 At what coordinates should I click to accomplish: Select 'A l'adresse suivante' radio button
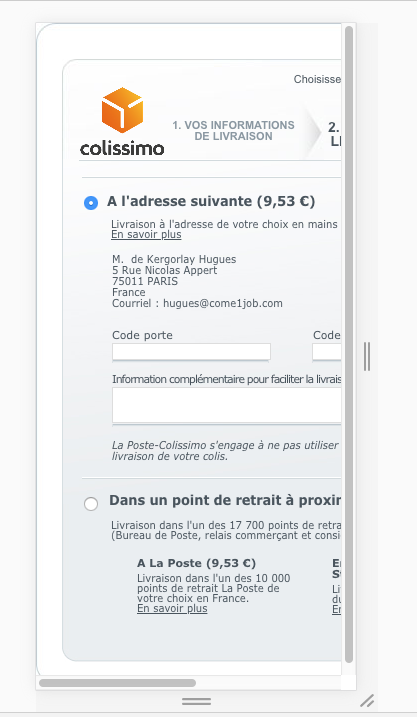point(91,203)
